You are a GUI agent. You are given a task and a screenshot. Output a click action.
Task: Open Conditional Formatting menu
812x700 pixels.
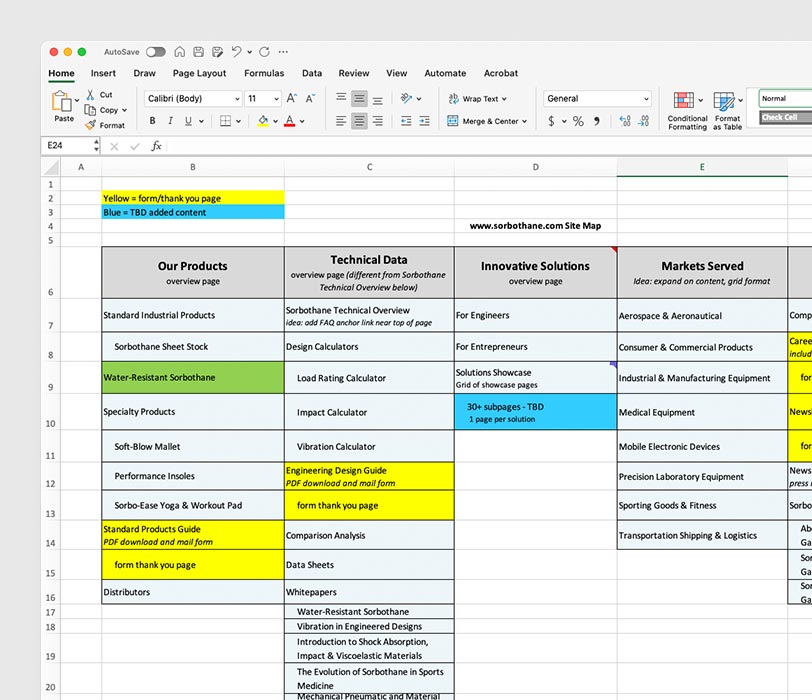pyautogui.click(x=687, y=111)
